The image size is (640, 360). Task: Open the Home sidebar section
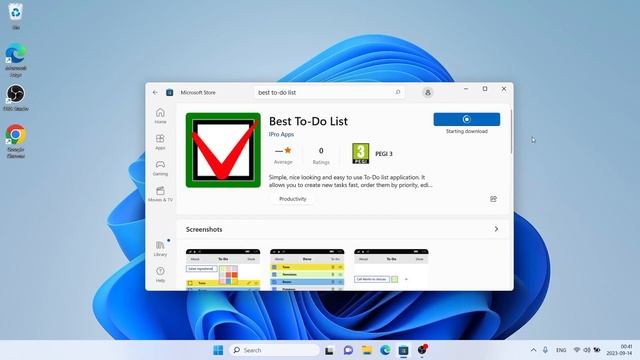(160, 116)
